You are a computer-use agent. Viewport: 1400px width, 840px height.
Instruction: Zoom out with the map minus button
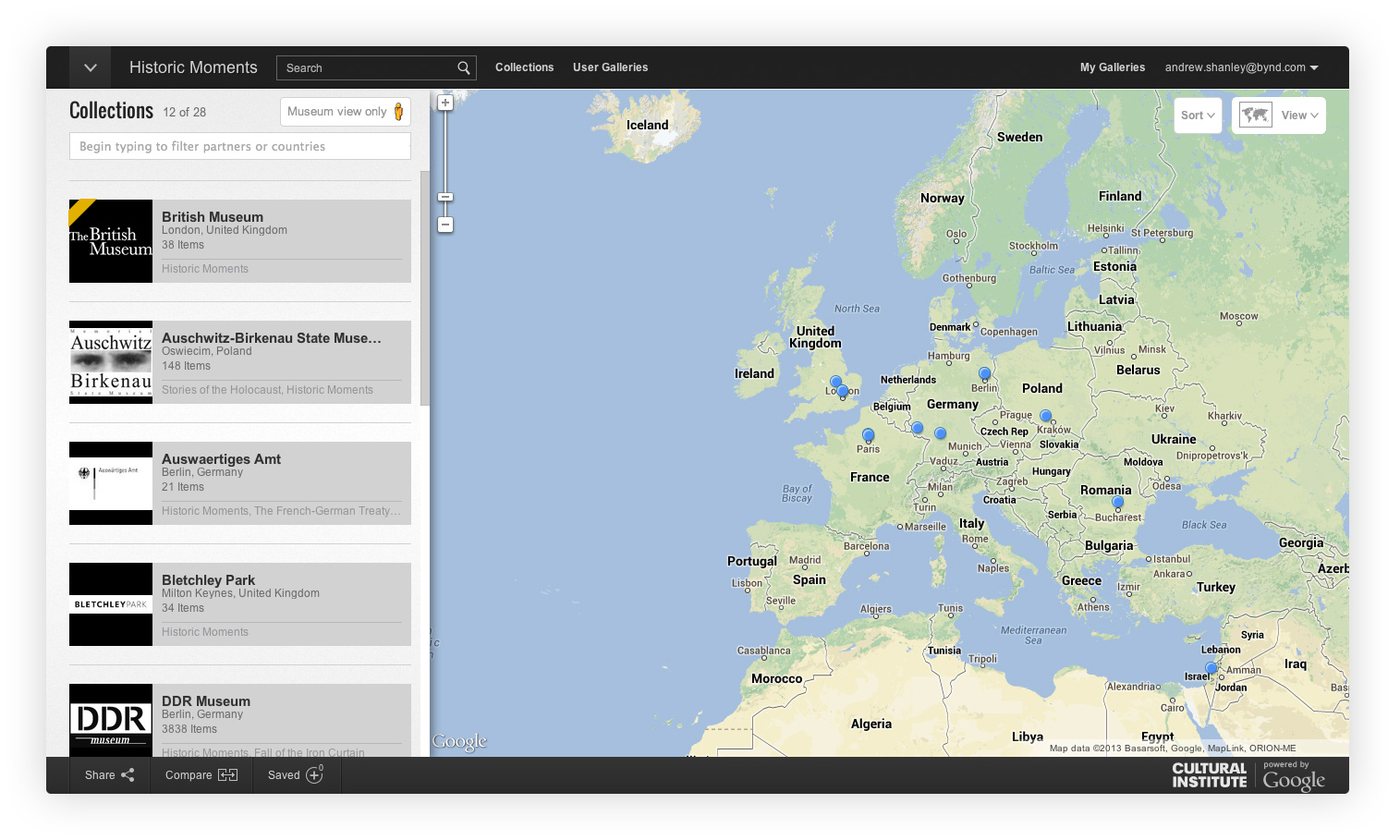tap(445, 225)
